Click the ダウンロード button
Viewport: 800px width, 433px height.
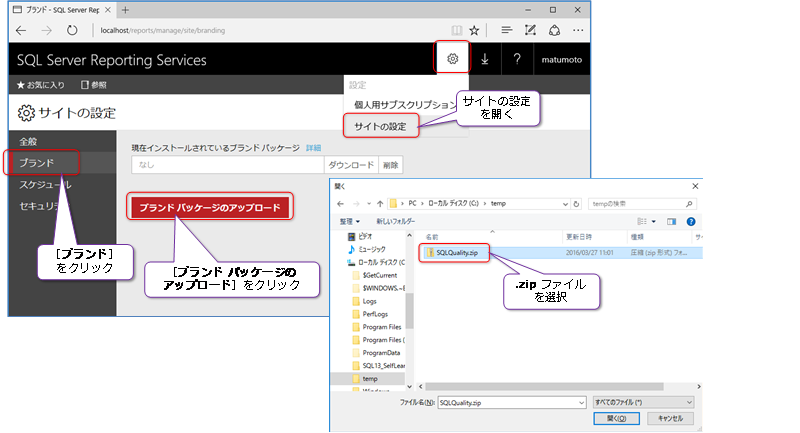pos(351,165)
